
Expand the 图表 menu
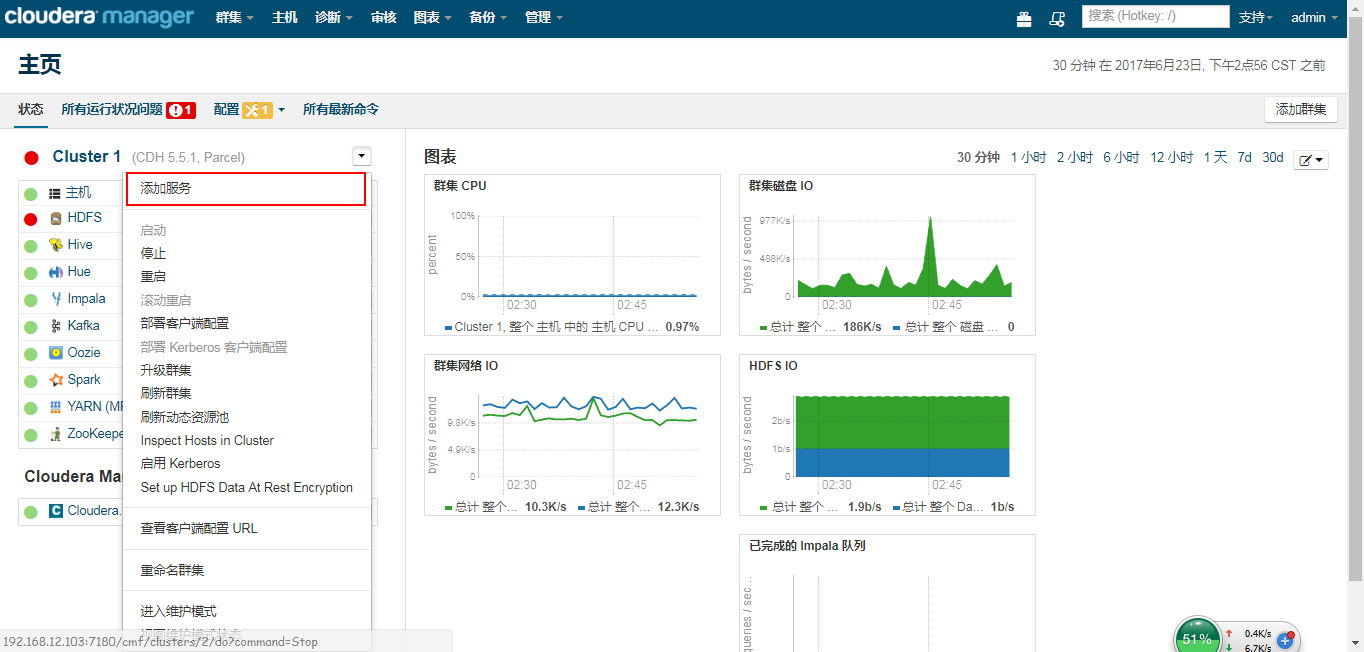click(x=433, y=18)
